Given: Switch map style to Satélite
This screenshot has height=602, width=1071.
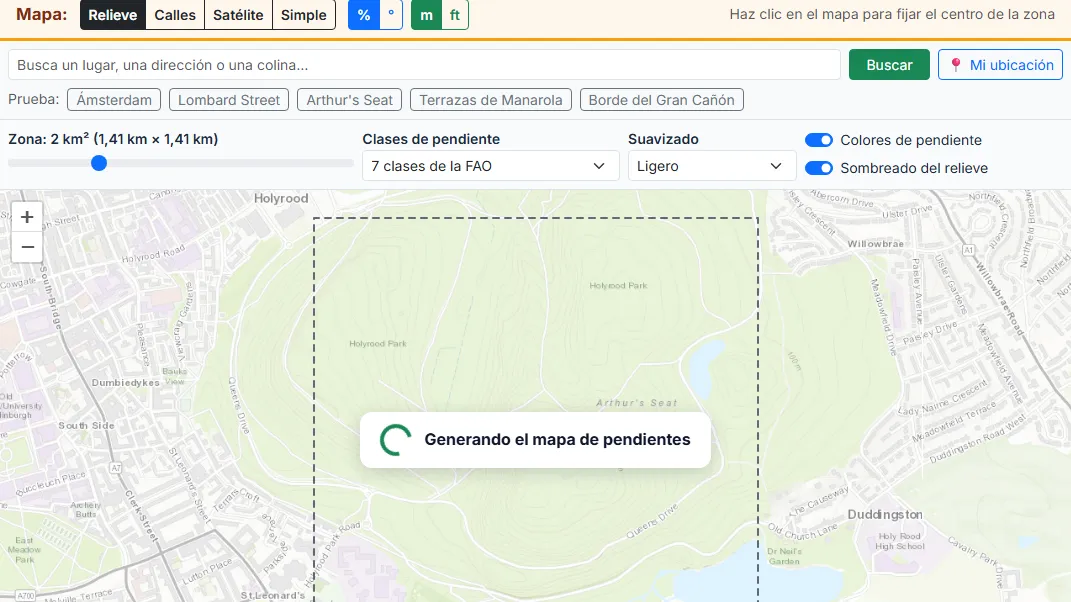Looking at the screenshot, I should coord(238,15).
